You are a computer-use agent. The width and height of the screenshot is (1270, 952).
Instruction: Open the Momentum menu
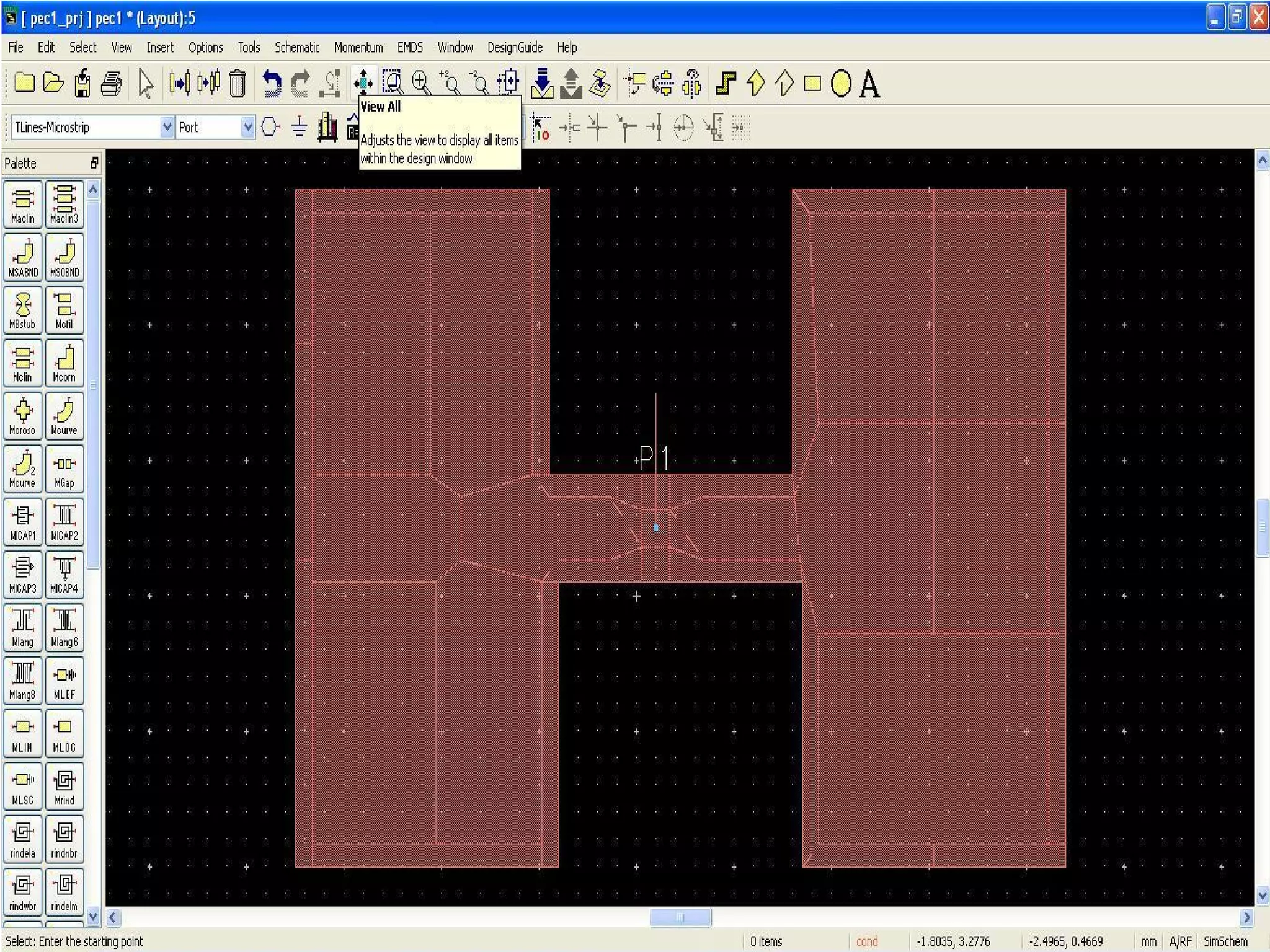[x=358, y=48]
